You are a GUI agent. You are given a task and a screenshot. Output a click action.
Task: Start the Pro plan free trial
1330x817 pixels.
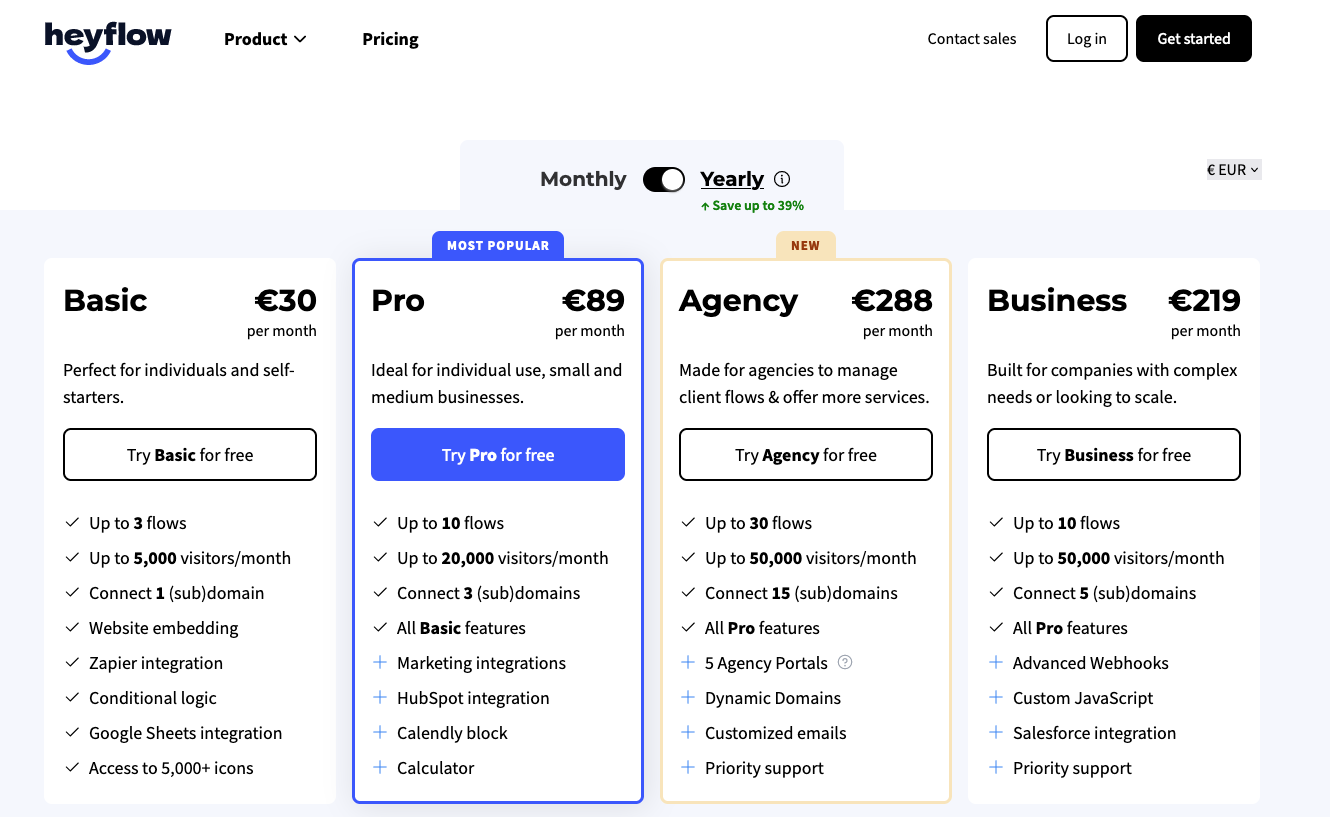click(x=498, y=455)
